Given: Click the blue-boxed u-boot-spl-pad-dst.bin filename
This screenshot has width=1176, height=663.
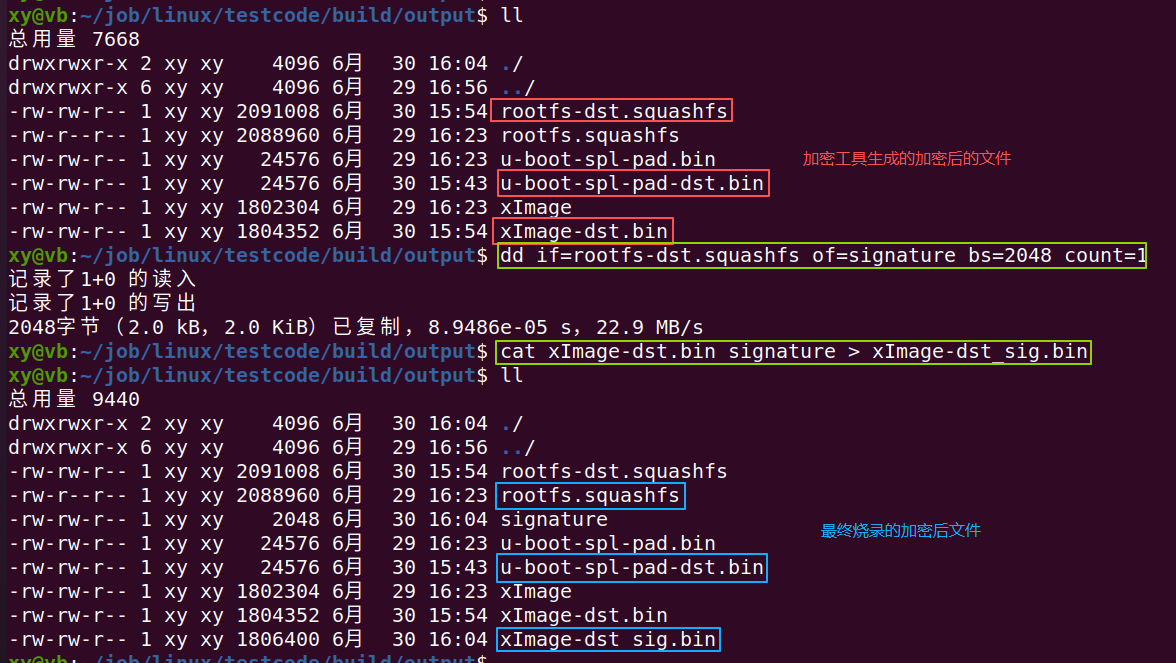Looking at the screenshot, I should tap(632, 567).
